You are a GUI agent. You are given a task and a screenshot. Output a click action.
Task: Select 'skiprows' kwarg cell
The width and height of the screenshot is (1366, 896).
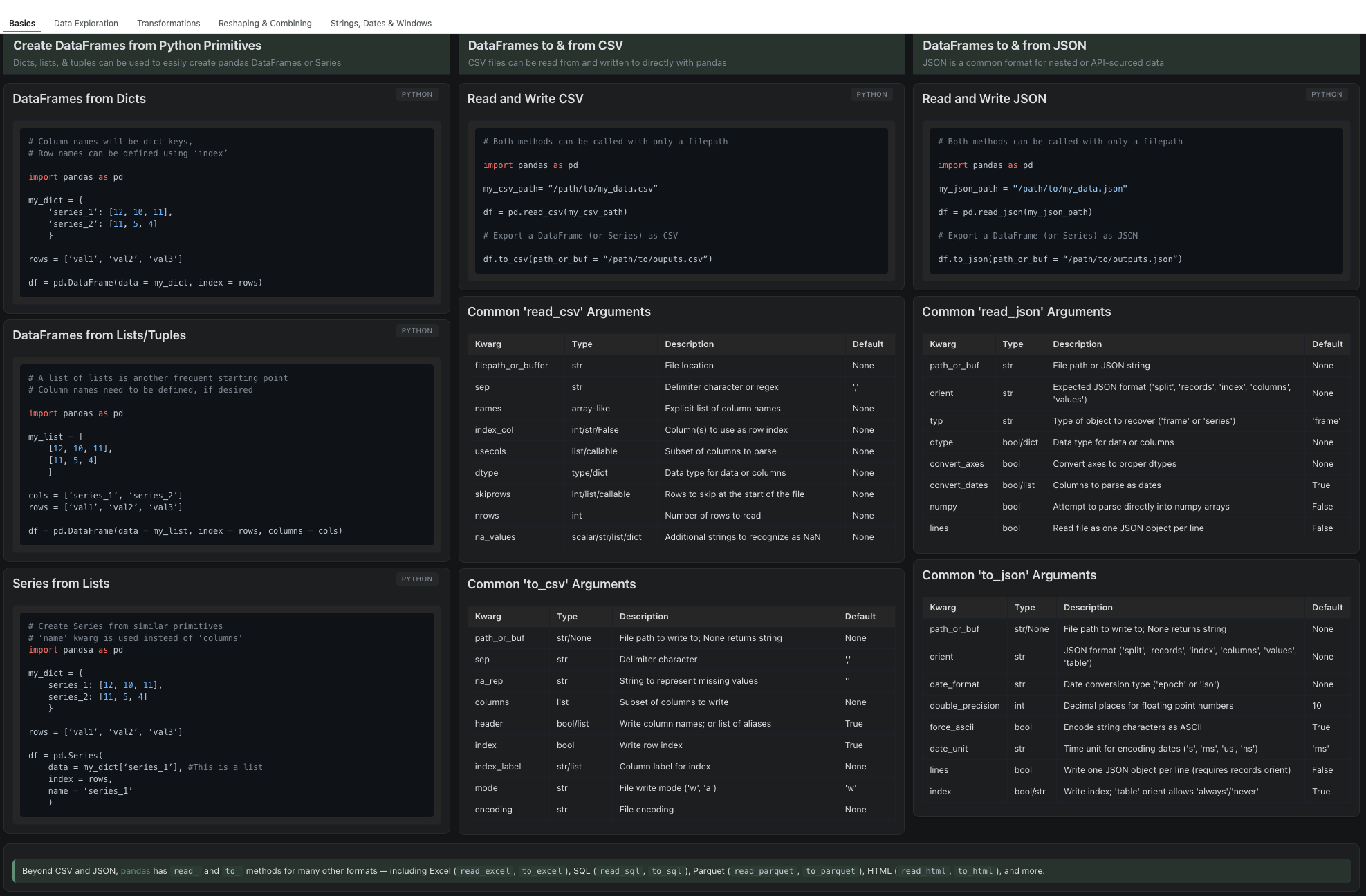492,494
